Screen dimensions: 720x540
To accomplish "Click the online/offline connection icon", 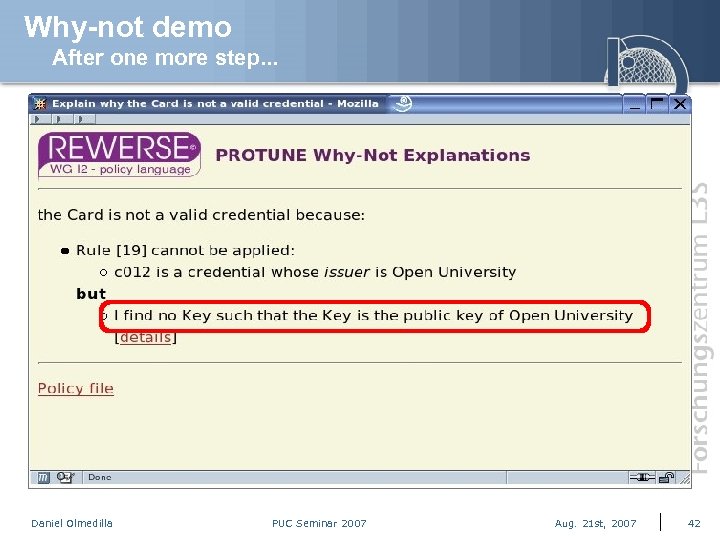I will pos(642,478).
